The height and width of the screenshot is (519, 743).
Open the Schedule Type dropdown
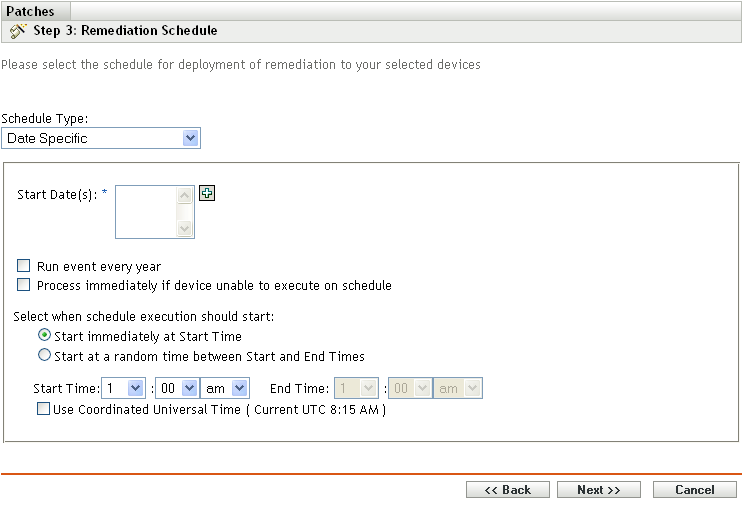101,138
